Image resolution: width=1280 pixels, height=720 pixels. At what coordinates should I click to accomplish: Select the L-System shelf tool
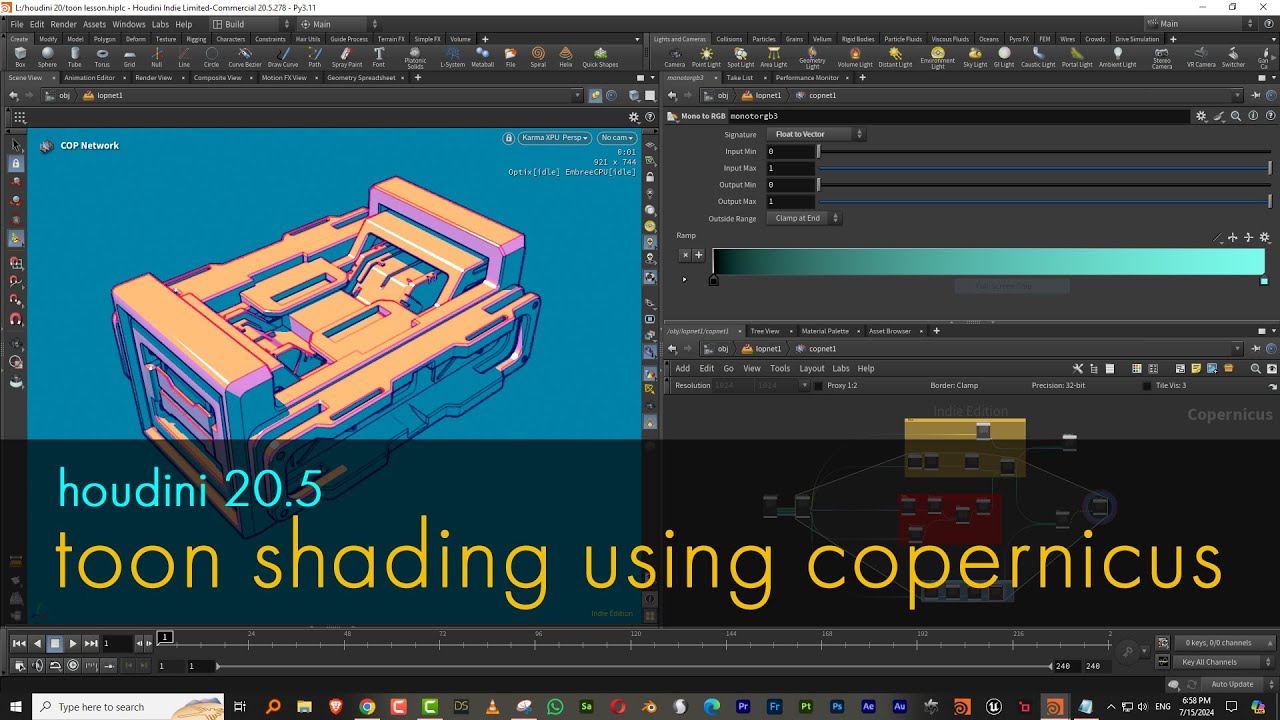pyautogui.click(x=453, y=57)
